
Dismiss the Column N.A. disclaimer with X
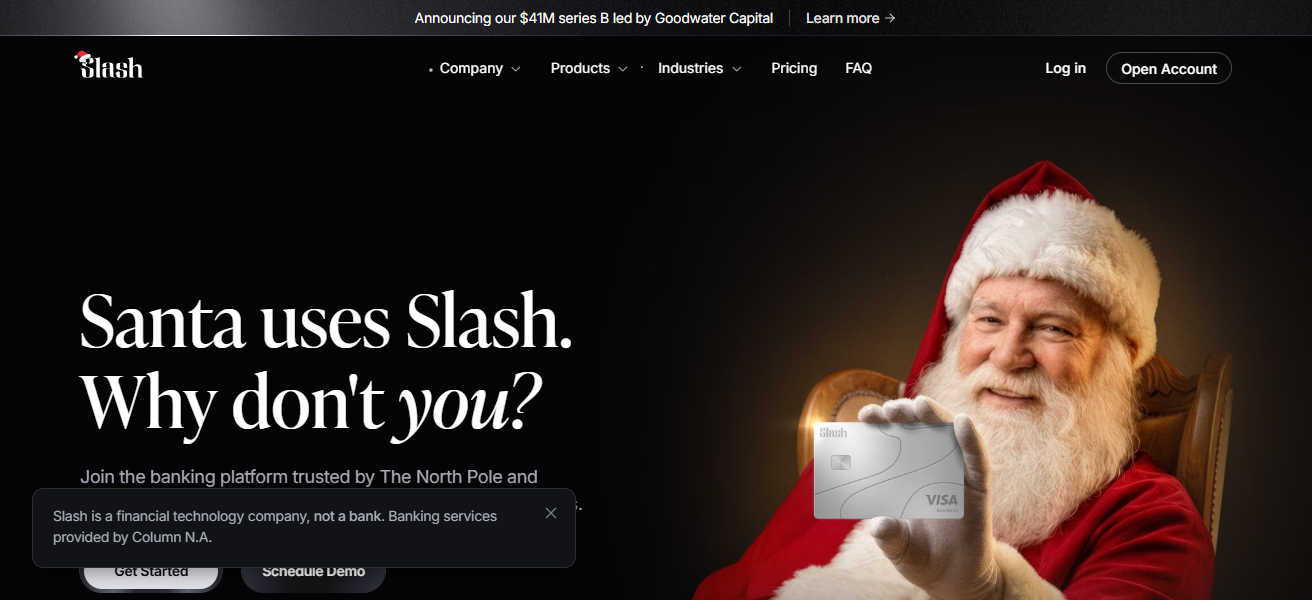point(551,513)
